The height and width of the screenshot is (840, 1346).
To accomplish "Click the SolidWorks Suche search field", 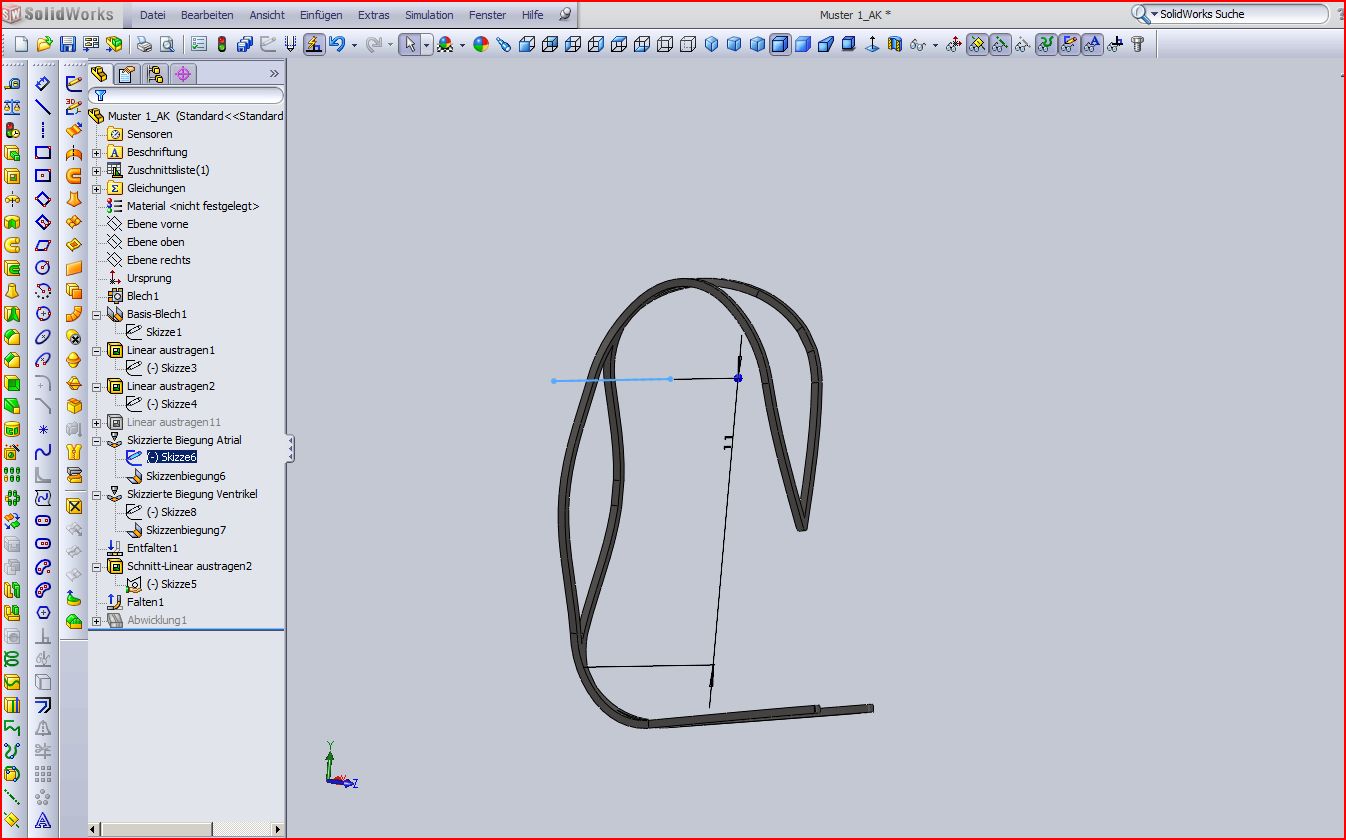I will pos(1240,14).
